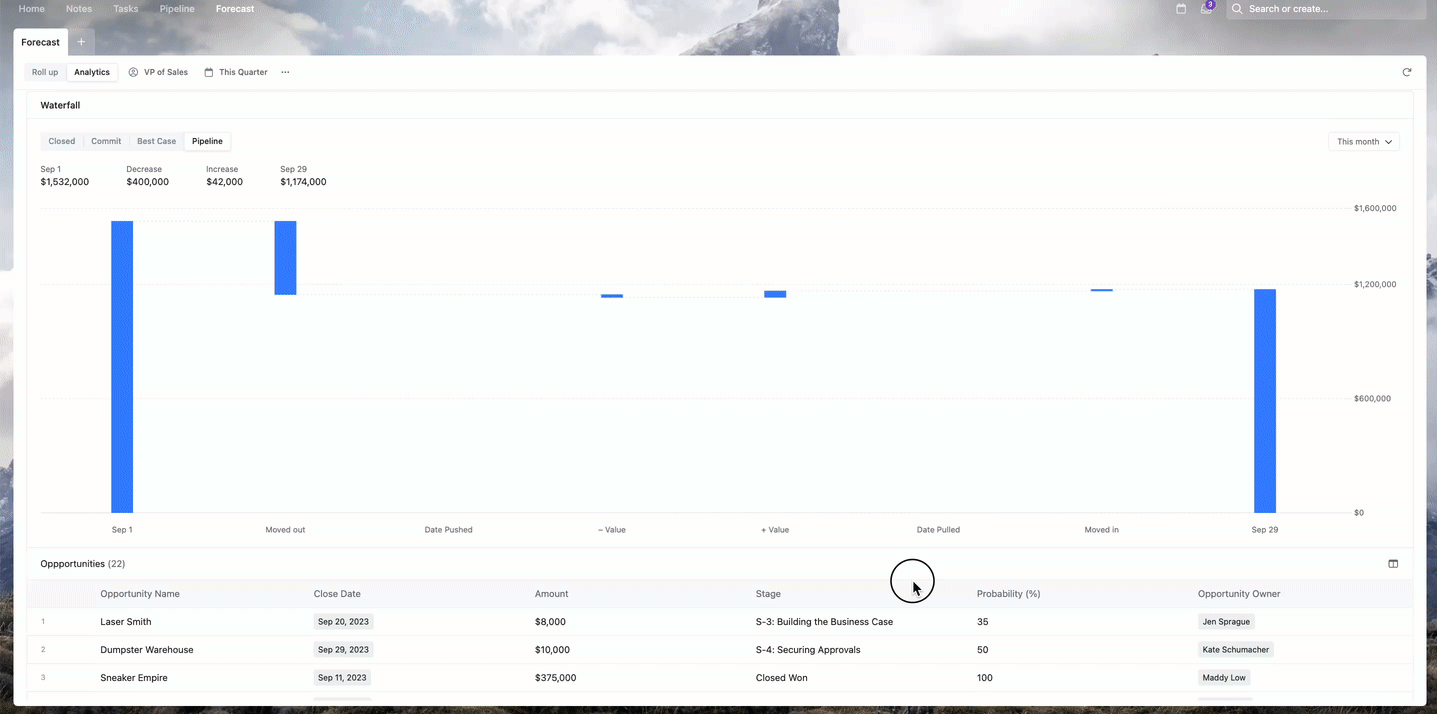Viewport: 1437px width, 714px height.
Task: Click the VP of Sales person icon
Action: tap(133, 71)
